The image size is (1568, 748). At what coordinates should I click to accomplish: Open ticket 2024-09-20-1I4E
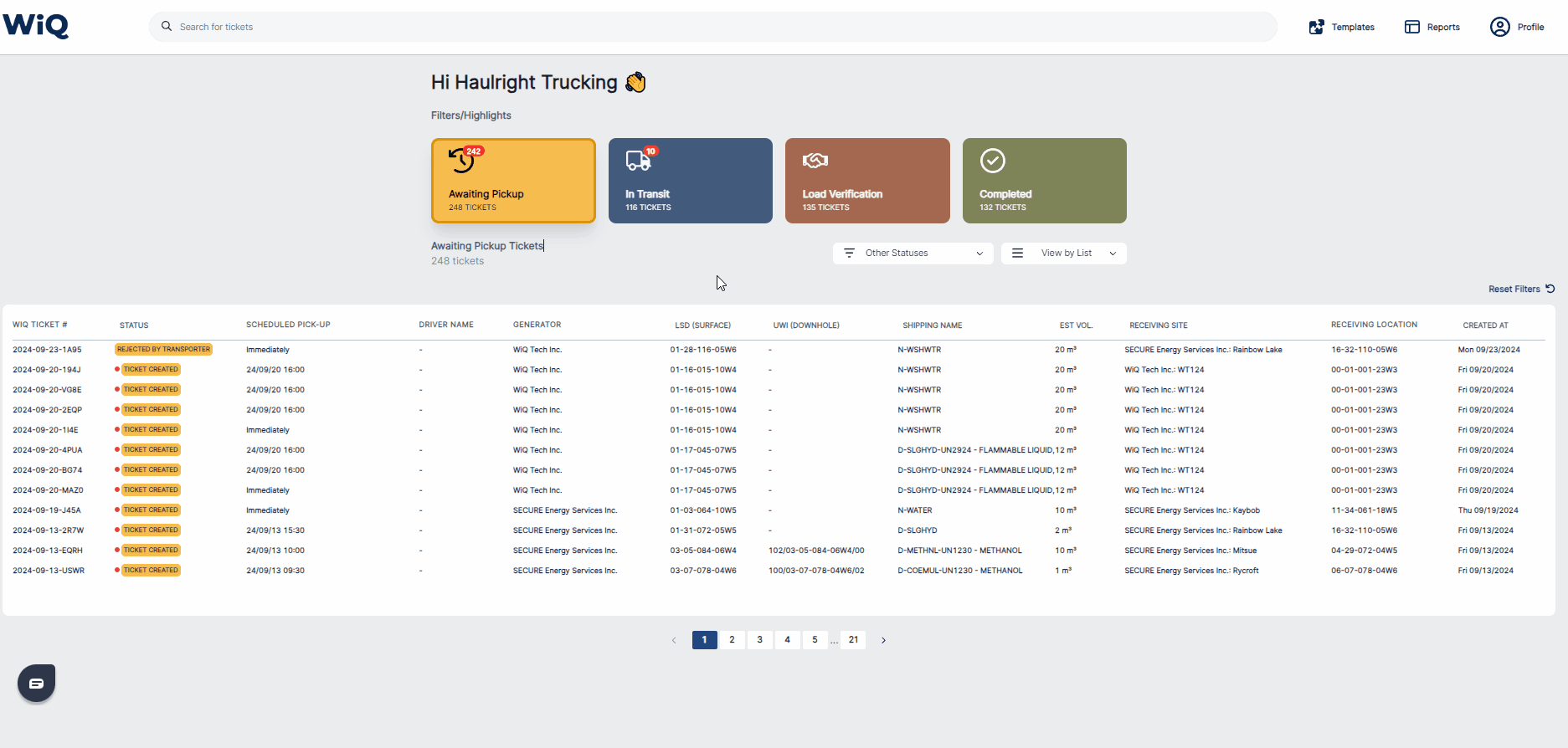[x=45, y=430]
